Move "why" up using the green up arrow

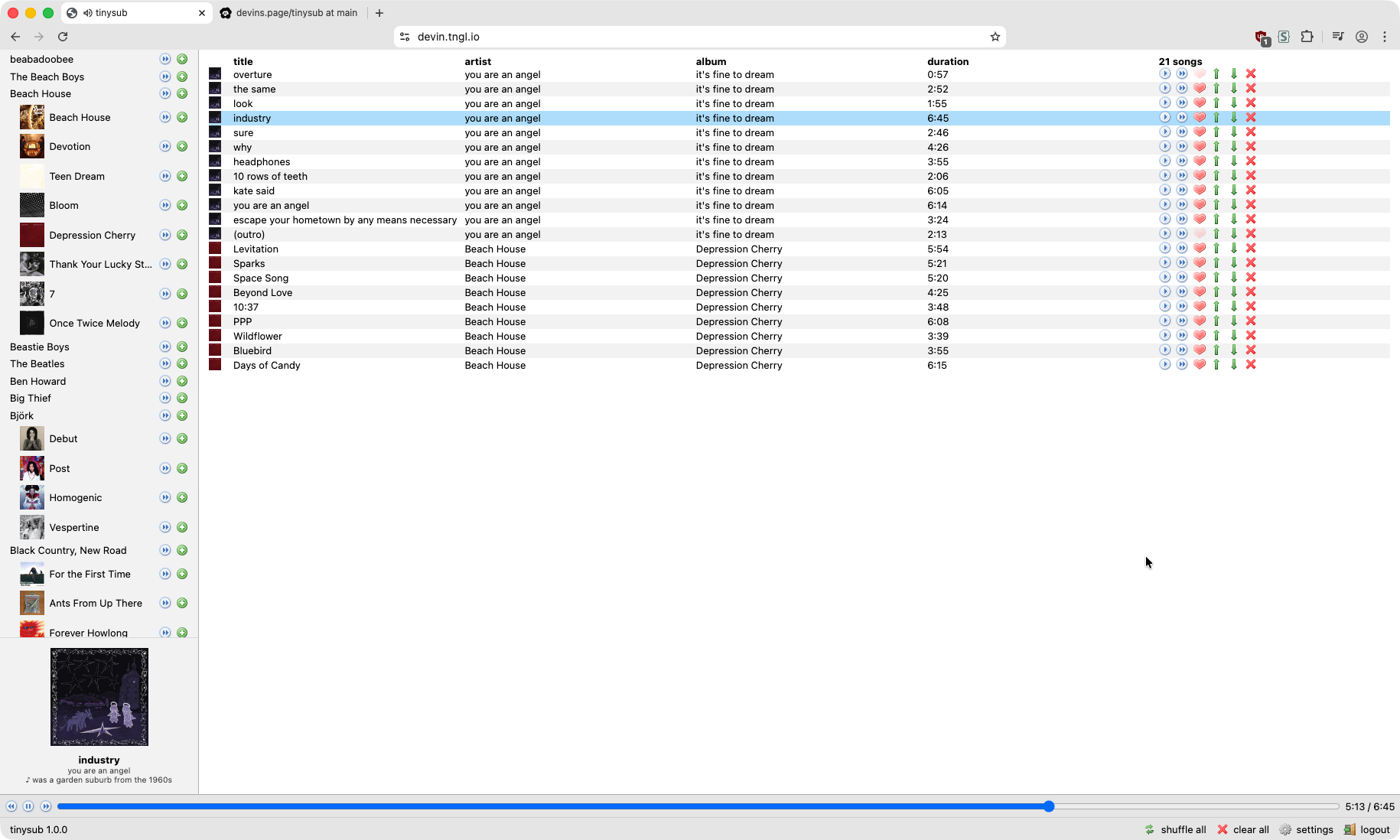pyautogui.click(x=1216, y=146)
